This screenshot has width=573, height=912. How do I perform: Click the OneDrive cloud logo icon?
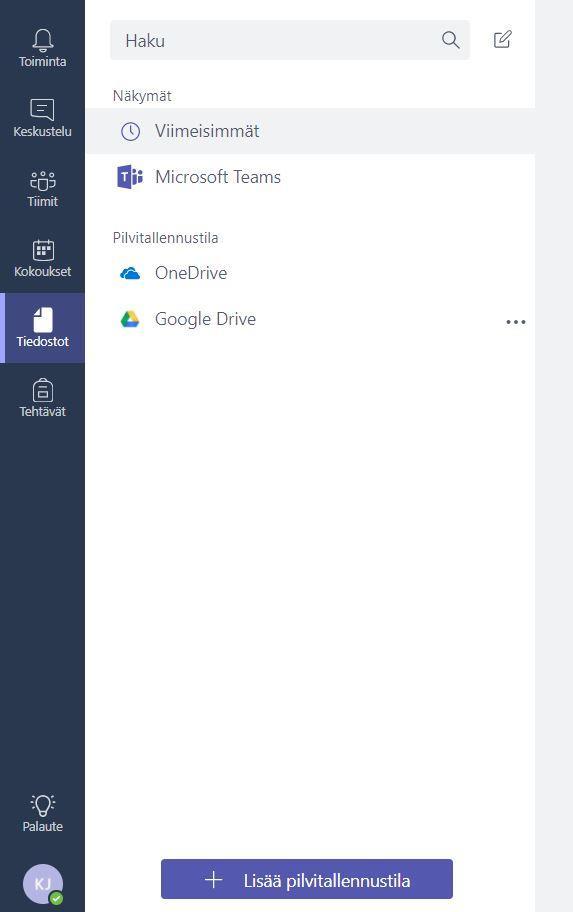pos(130,273)
